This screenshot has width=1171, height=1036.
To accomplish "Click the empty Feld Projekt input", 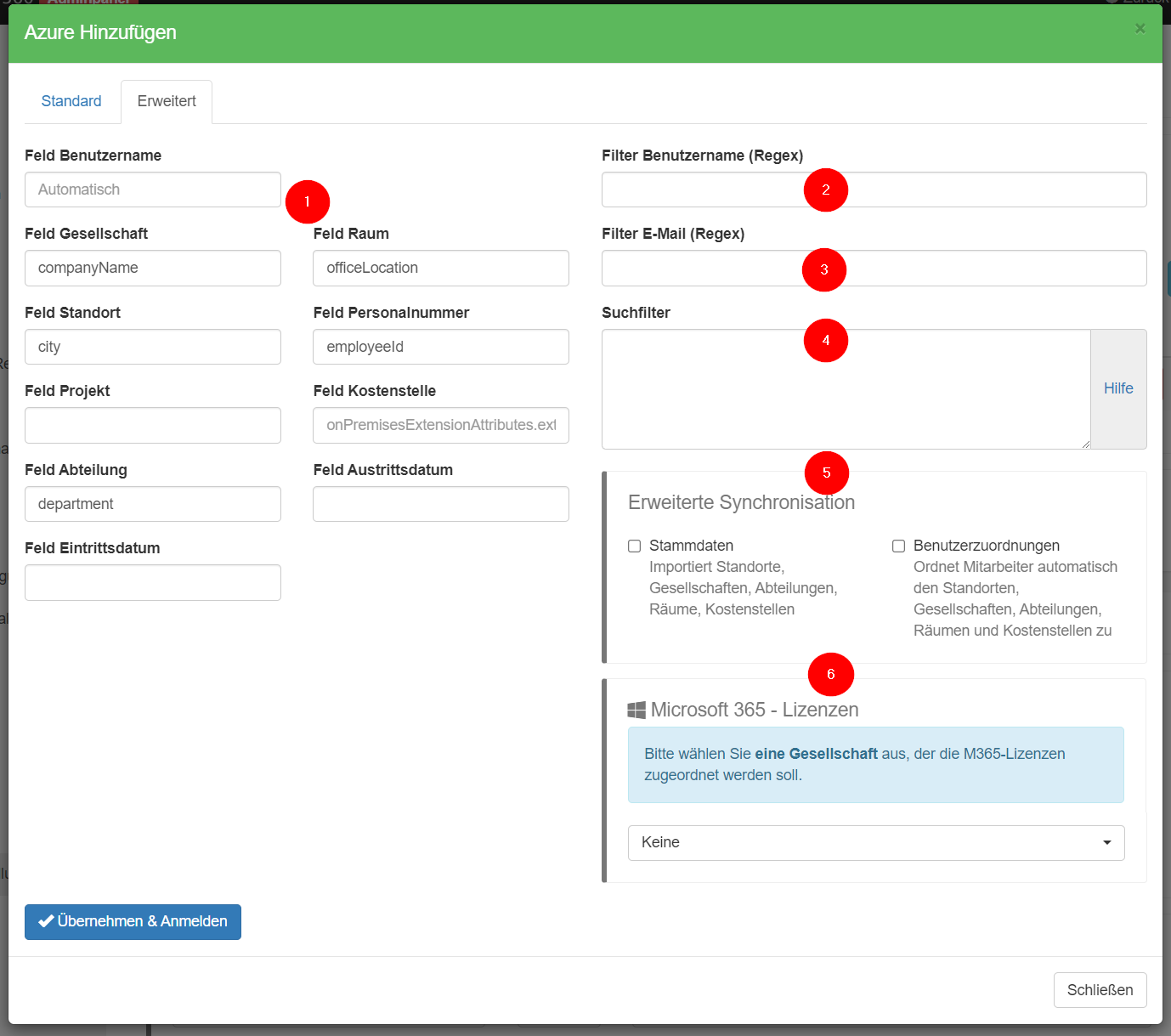I will click(x=153, y=425).
